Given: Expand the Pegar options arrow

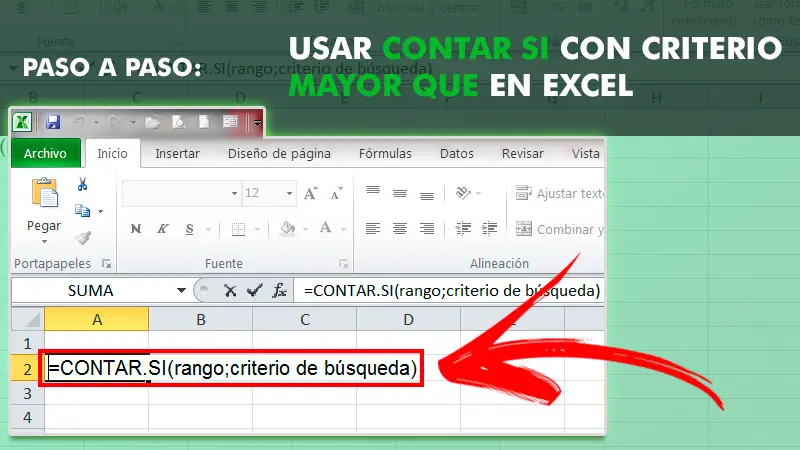Looking at the screenshot, I should [44, 241].
